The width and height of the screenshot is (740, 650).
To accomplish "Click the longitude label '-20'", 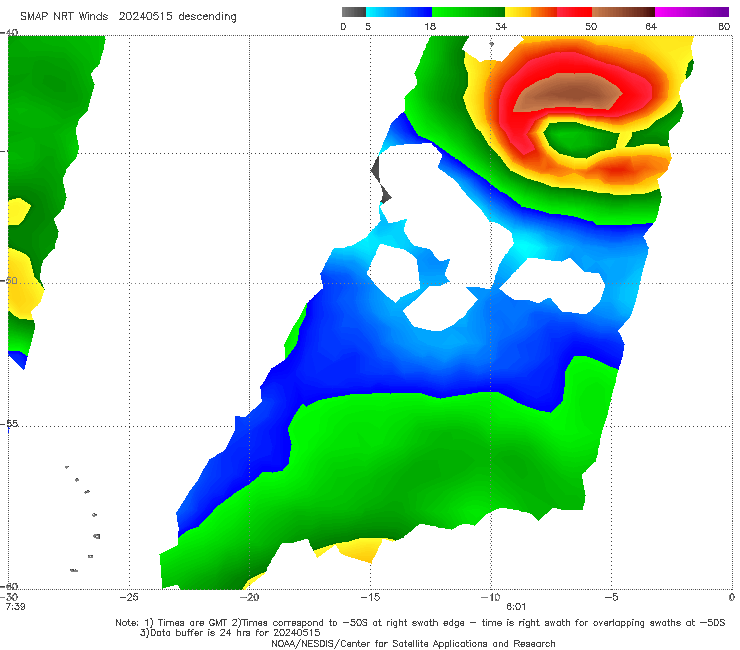I will (x=250, y=597).
